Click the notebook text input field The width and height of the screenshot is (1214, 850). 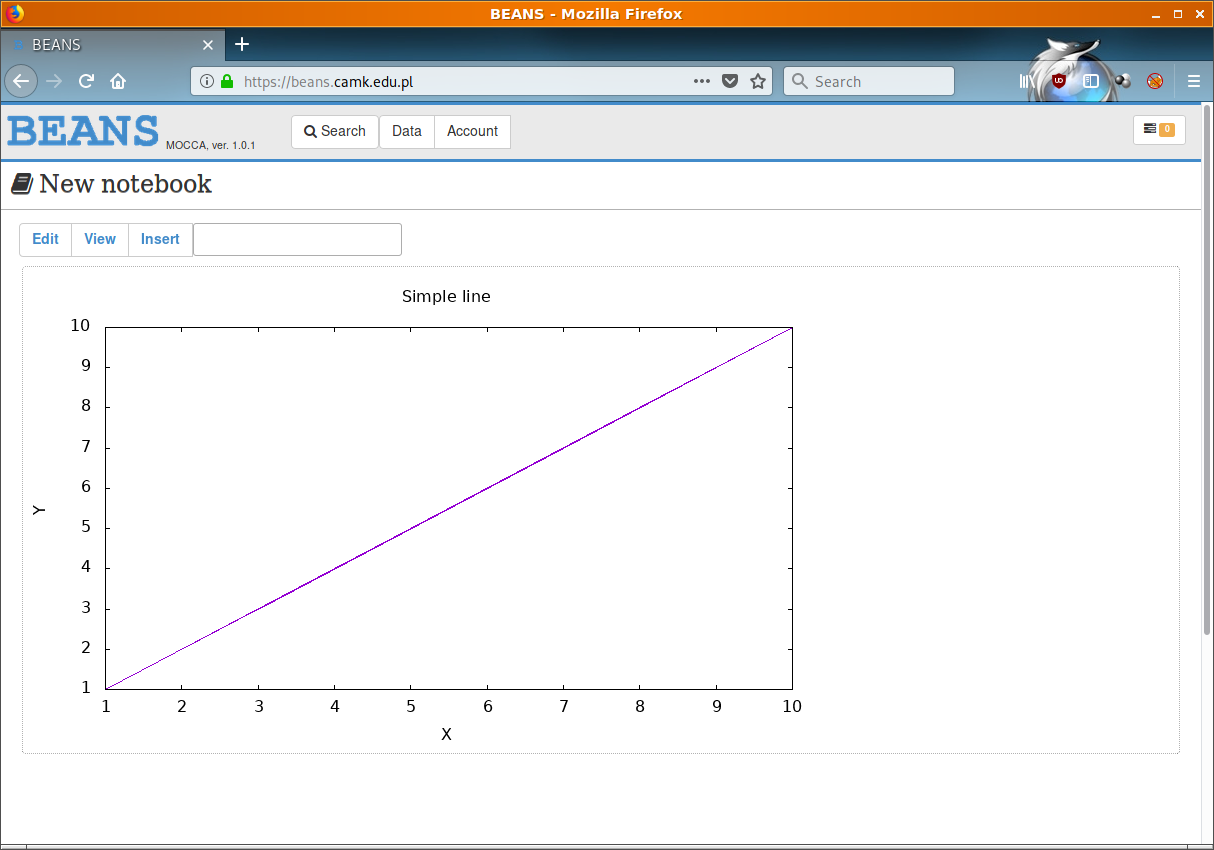tap(297, 240)
